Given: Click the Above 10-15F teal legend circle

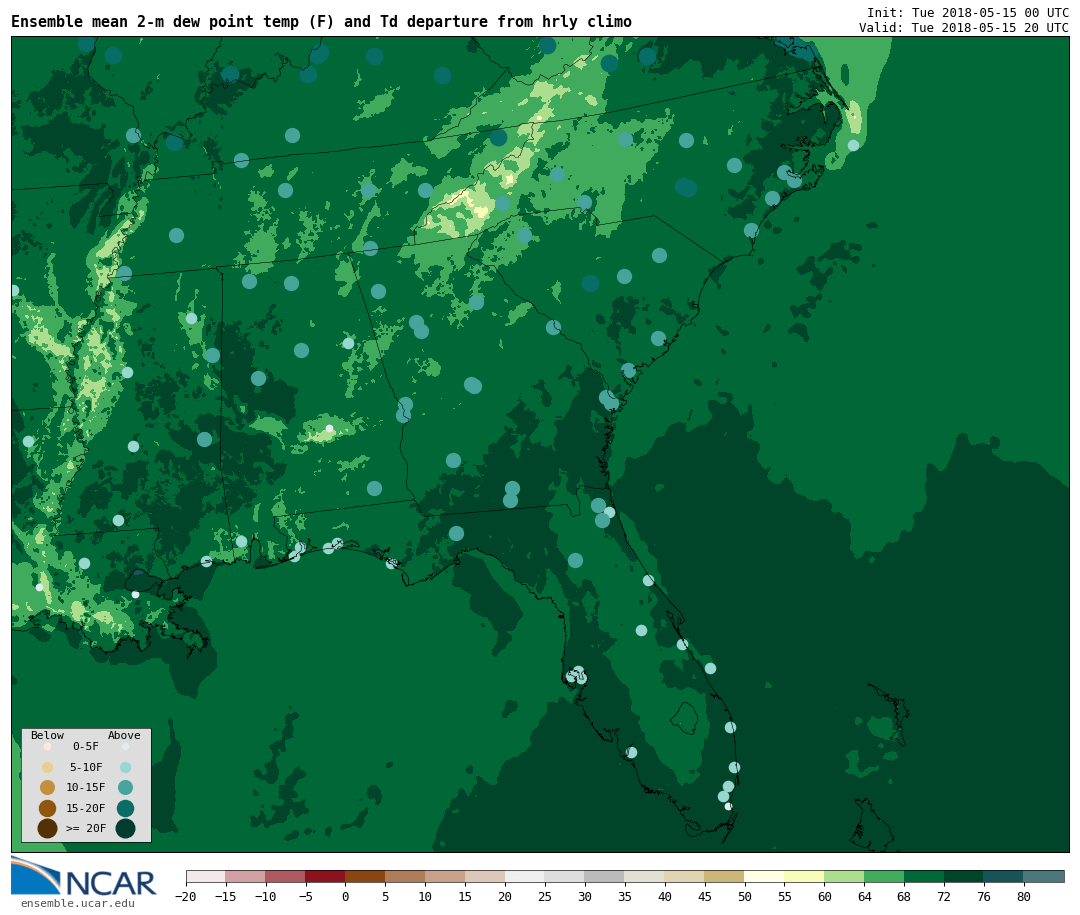Looking at the screenshot, I should click(125, 787).
